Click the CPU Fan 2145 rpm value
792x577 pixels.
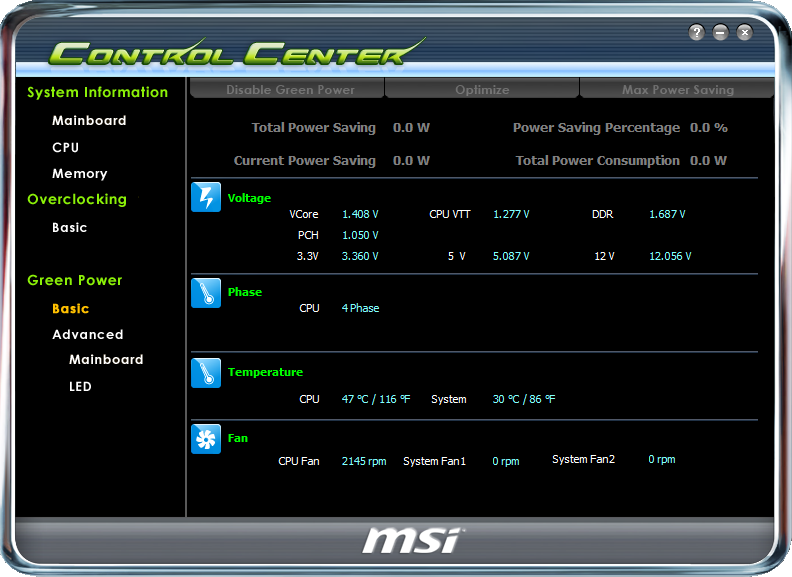pyautogui.click(x=364, y=461)
